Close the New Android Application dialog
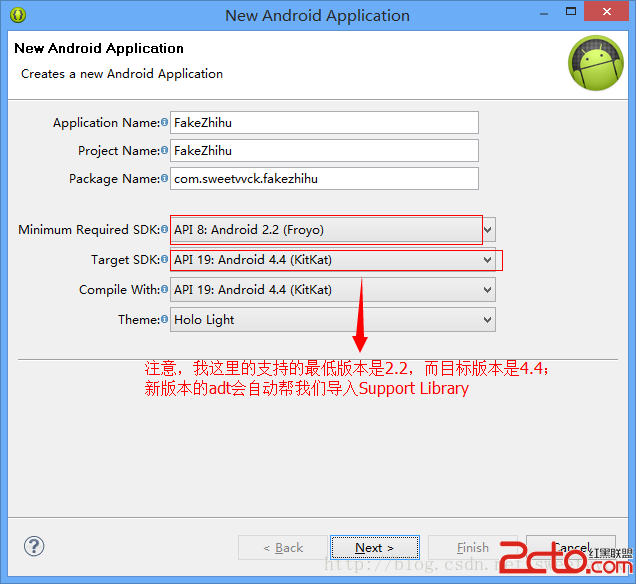636x584 pixels. pos(606,11)
